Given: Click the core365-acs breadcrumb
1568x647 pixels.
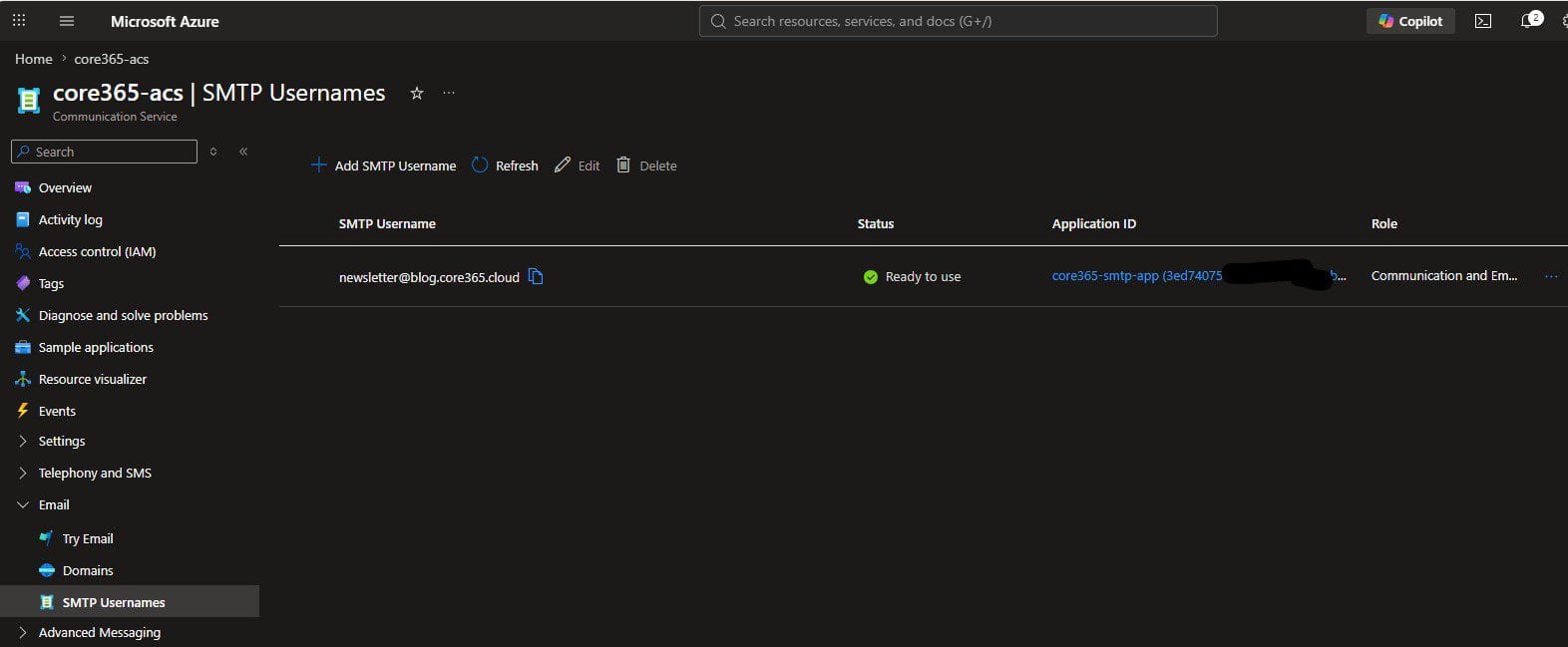Looking at the screenshot, I should click(111, 59).
